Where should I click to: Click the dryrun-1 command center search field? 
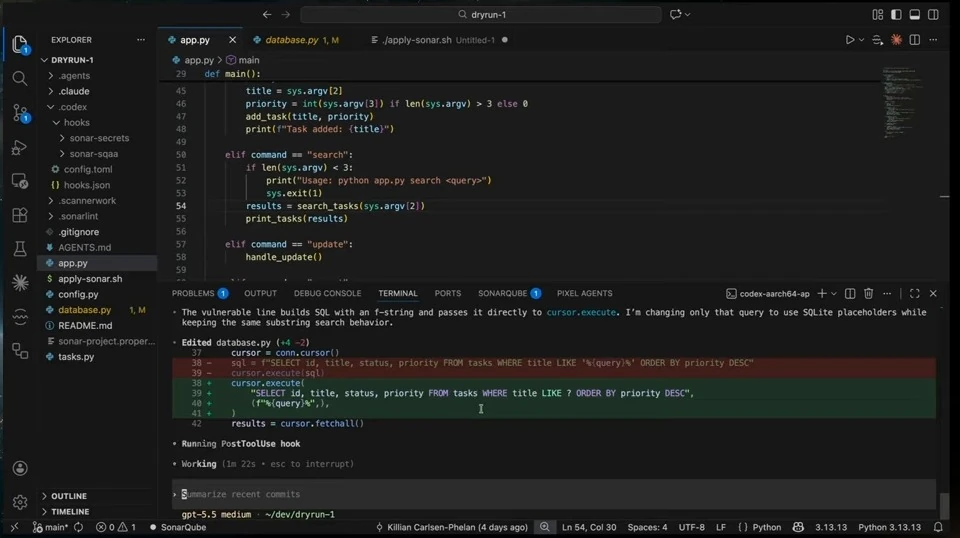tap(481, 14)
